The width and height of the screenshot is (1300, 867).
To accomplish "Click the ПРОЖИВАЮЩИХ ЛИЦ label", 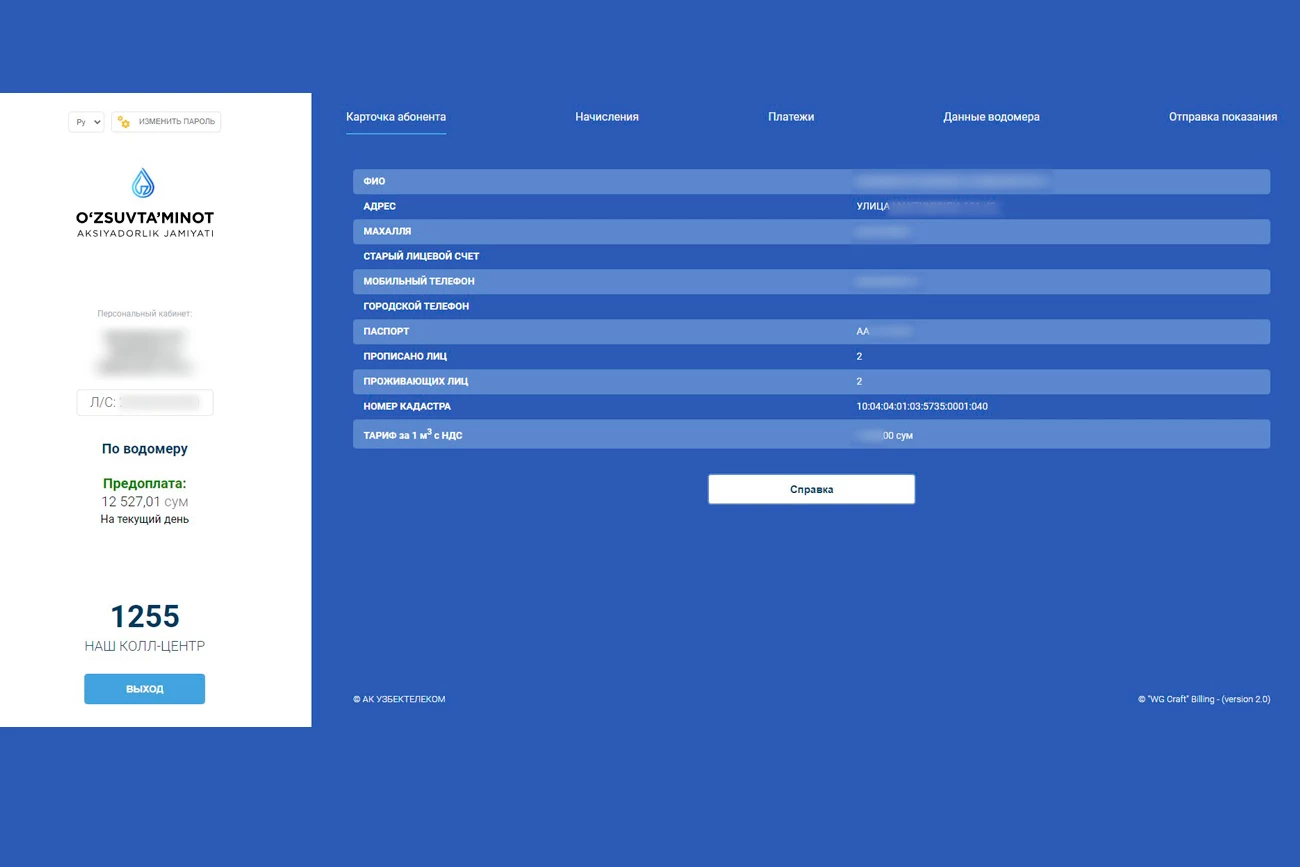I will [415, 381].
